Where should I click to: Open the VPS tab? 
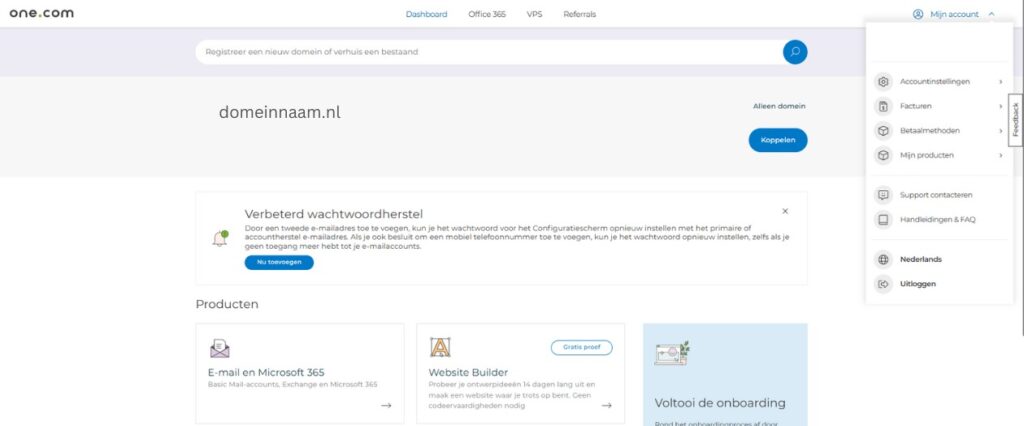(x=534, y=14)
